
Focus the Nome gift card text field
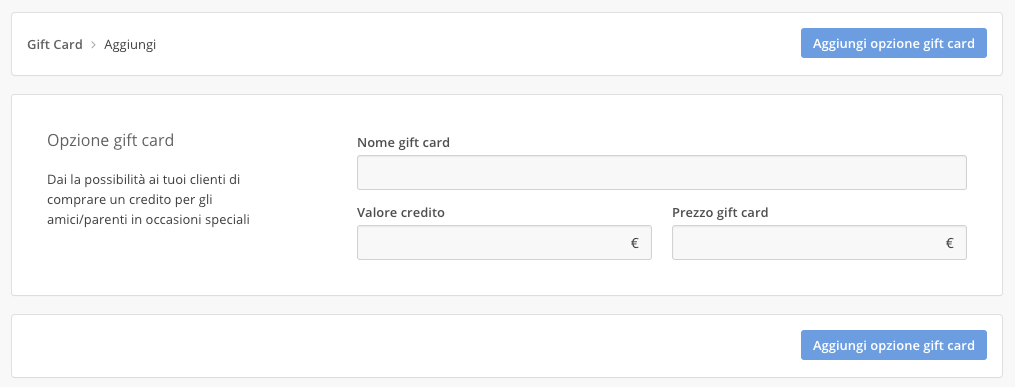662,172
